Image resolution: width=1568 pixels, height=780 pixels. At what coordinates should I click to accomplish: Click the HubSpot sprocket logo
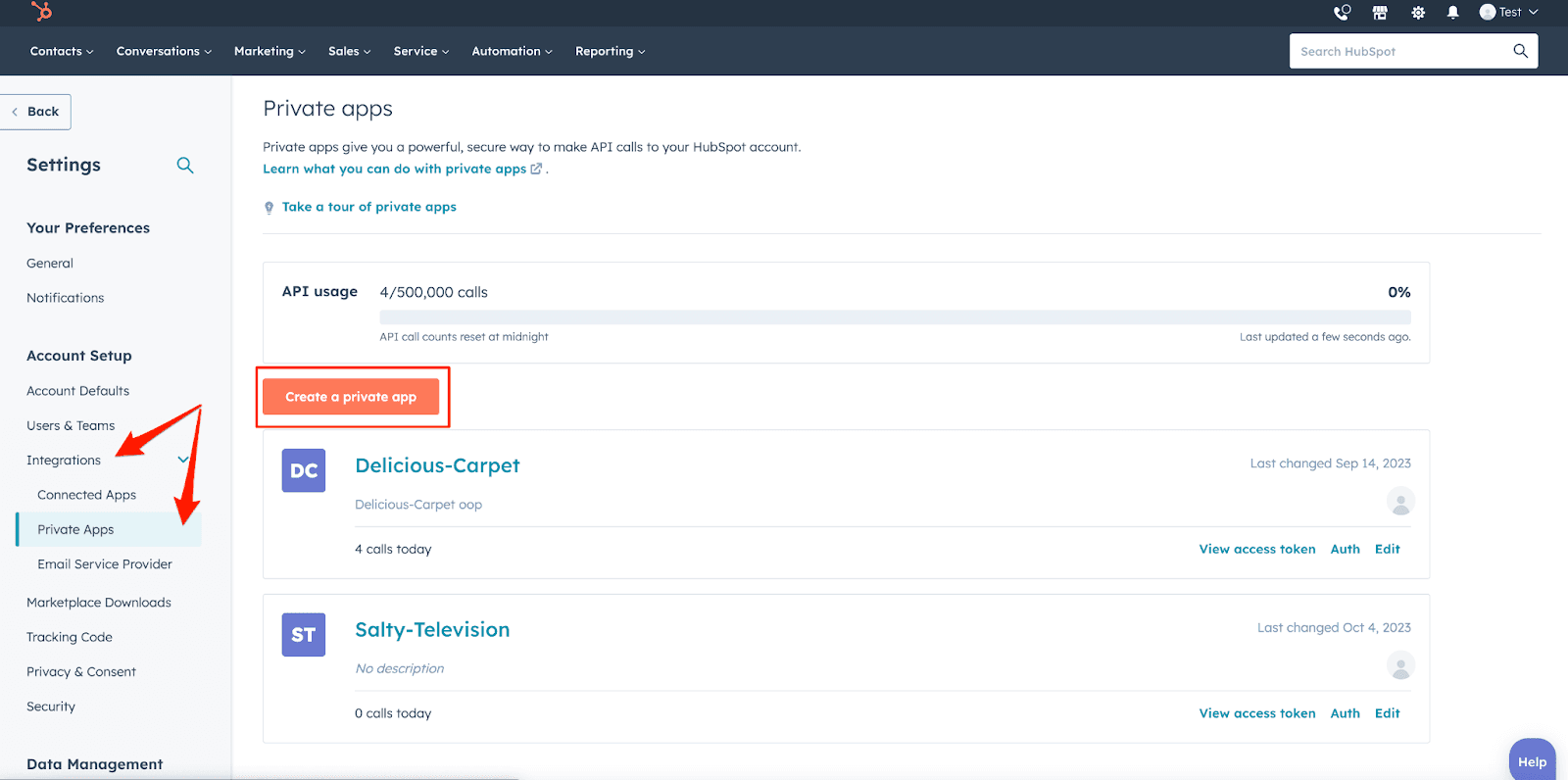tap(42, 12)
